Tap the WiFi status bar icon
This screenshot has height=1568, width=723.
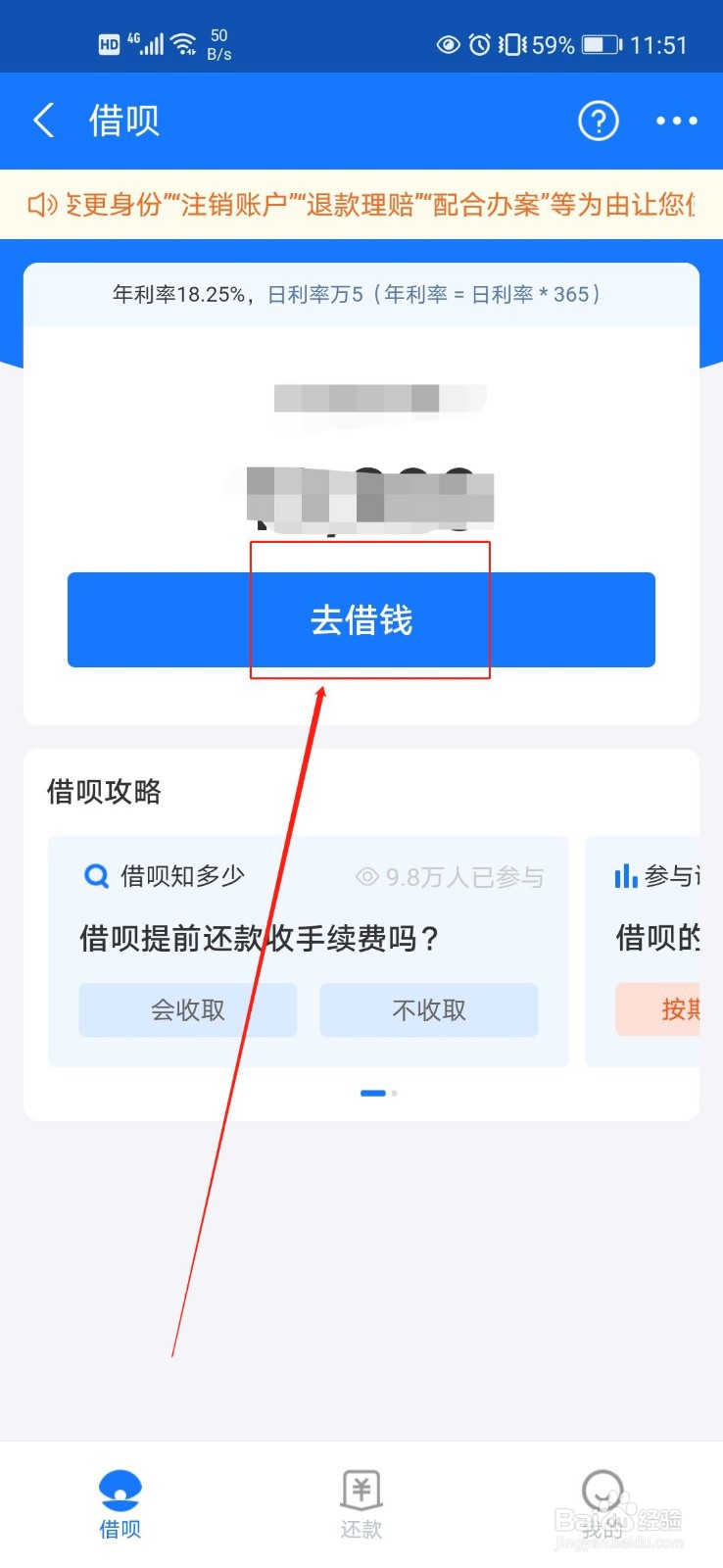point(184,44)
